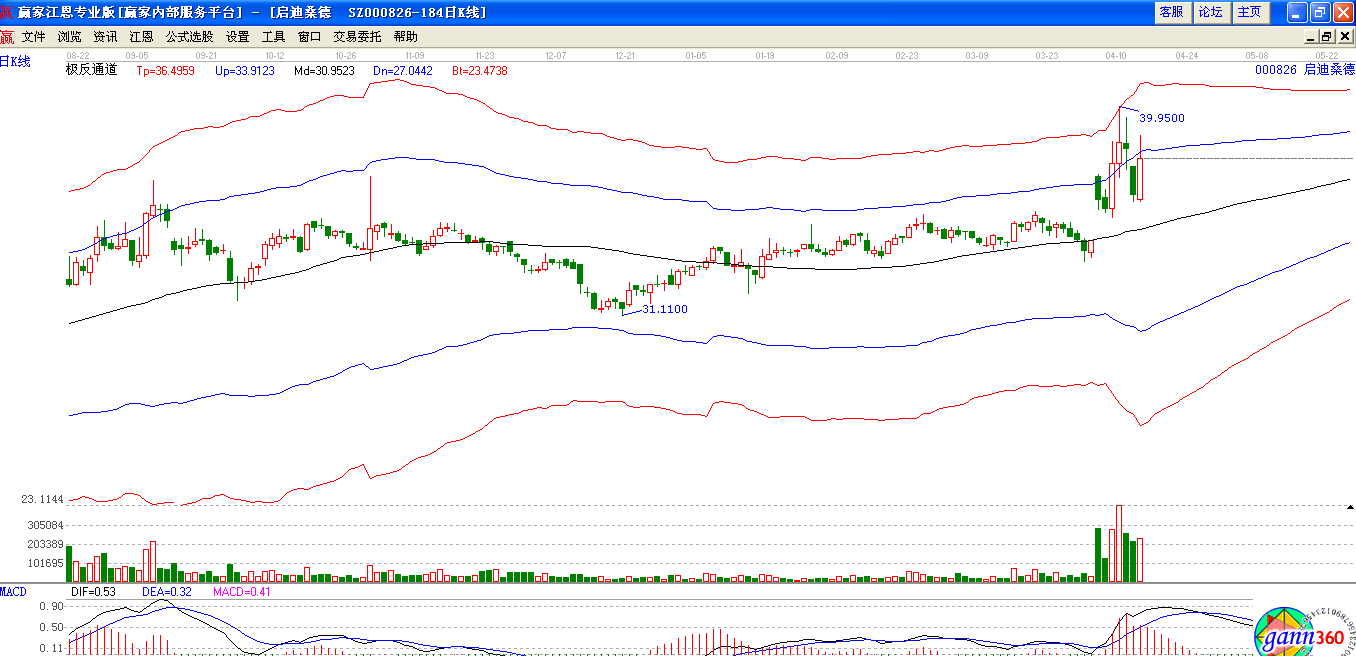Click the 05-22 date on the time axis
This screenshot has width=1356, height=656.
pyautogui.click(x=1327, y=56)
